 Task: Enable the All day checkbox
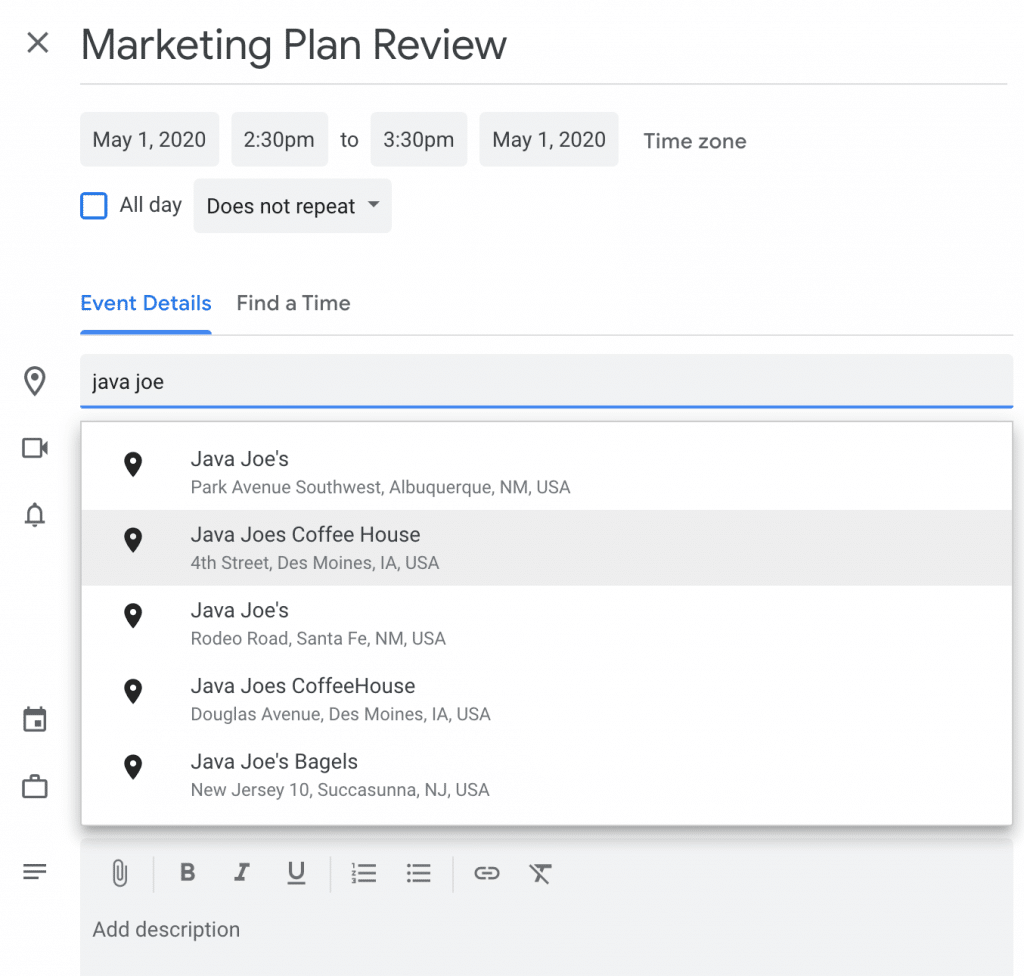[94, 206]
